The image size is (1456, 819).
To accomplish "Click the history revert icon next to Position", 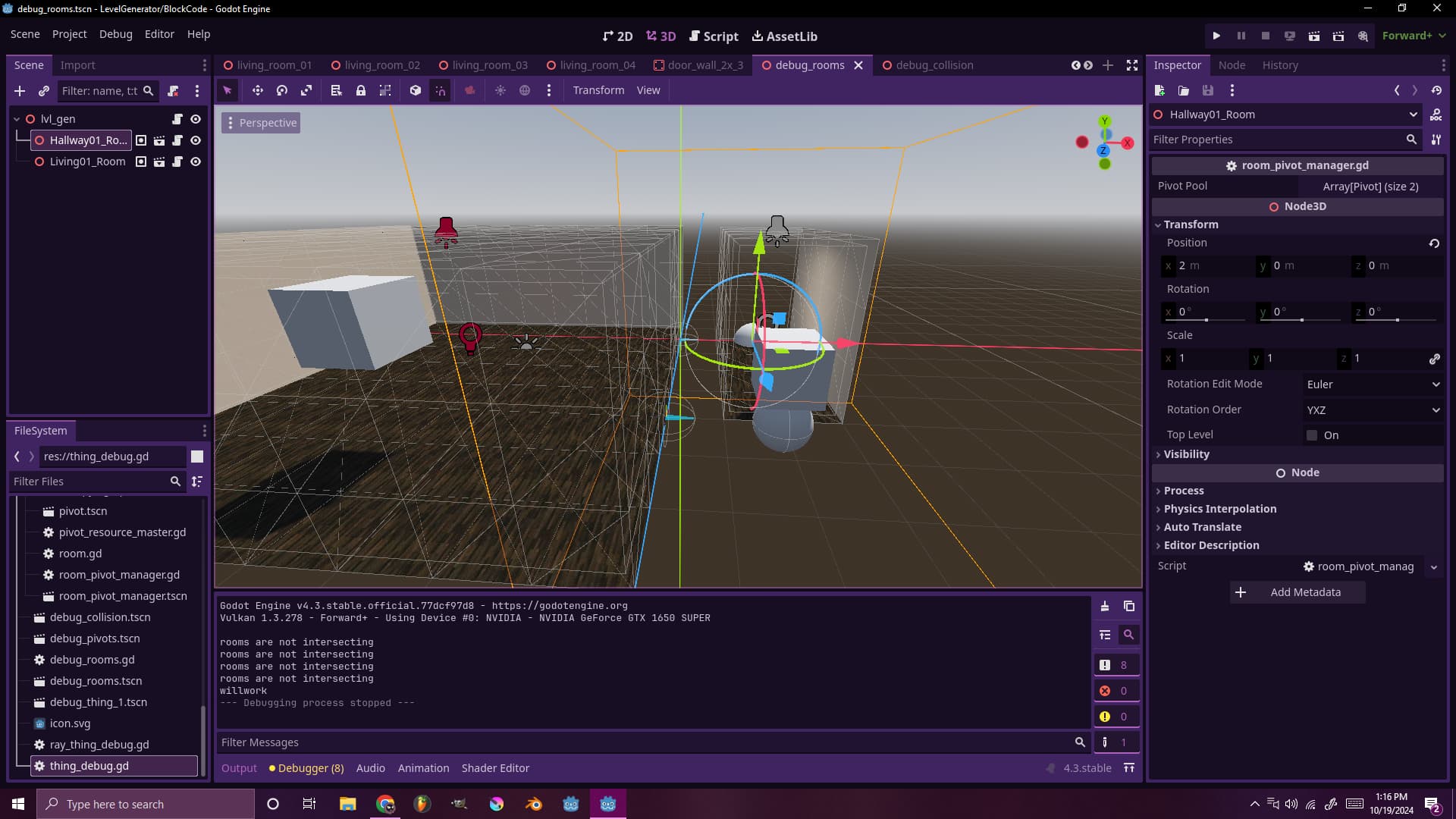I will pyautogui.click(x=1434, y=243).
